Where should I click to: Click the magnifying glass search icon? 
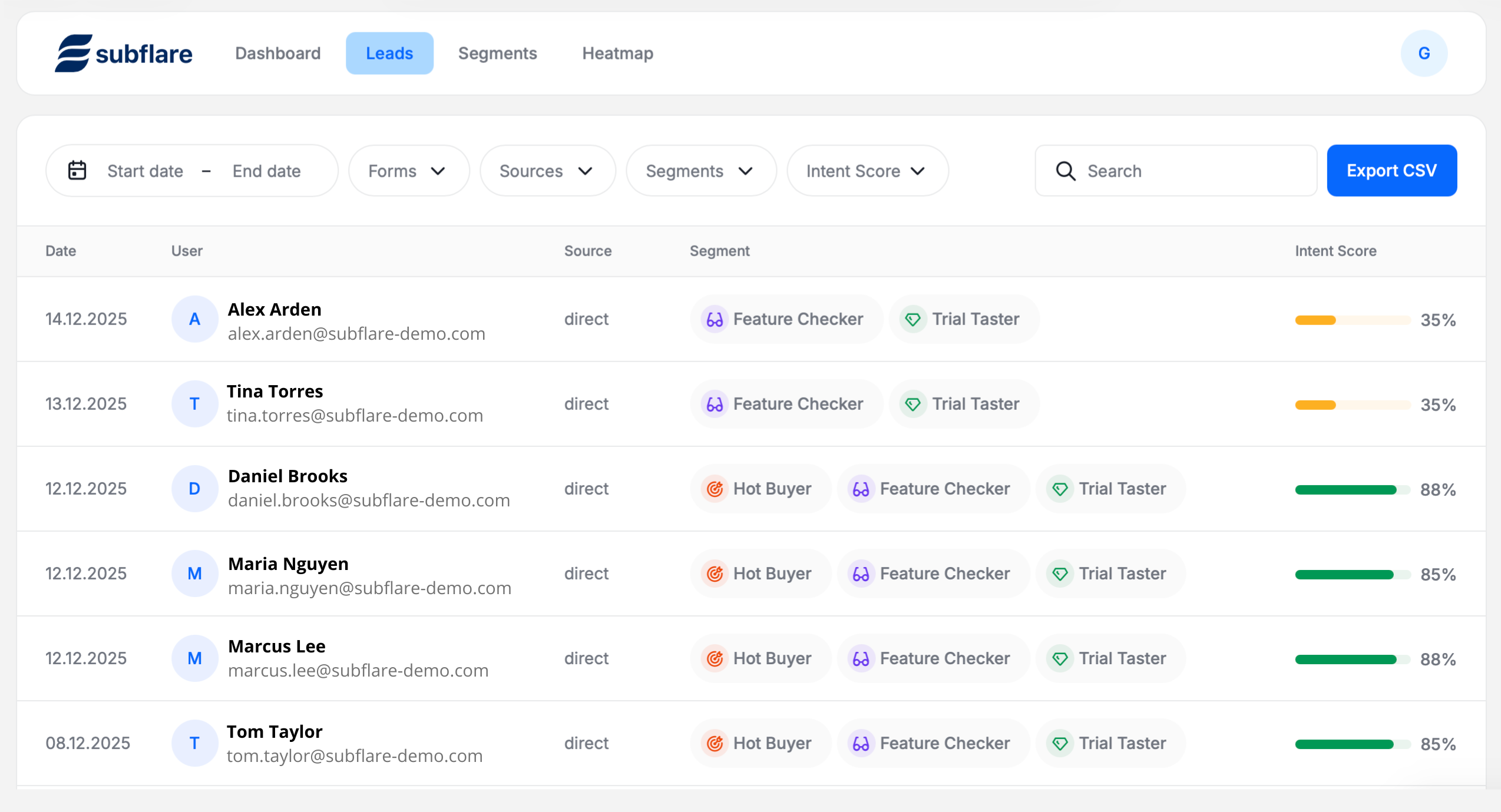1065,171
